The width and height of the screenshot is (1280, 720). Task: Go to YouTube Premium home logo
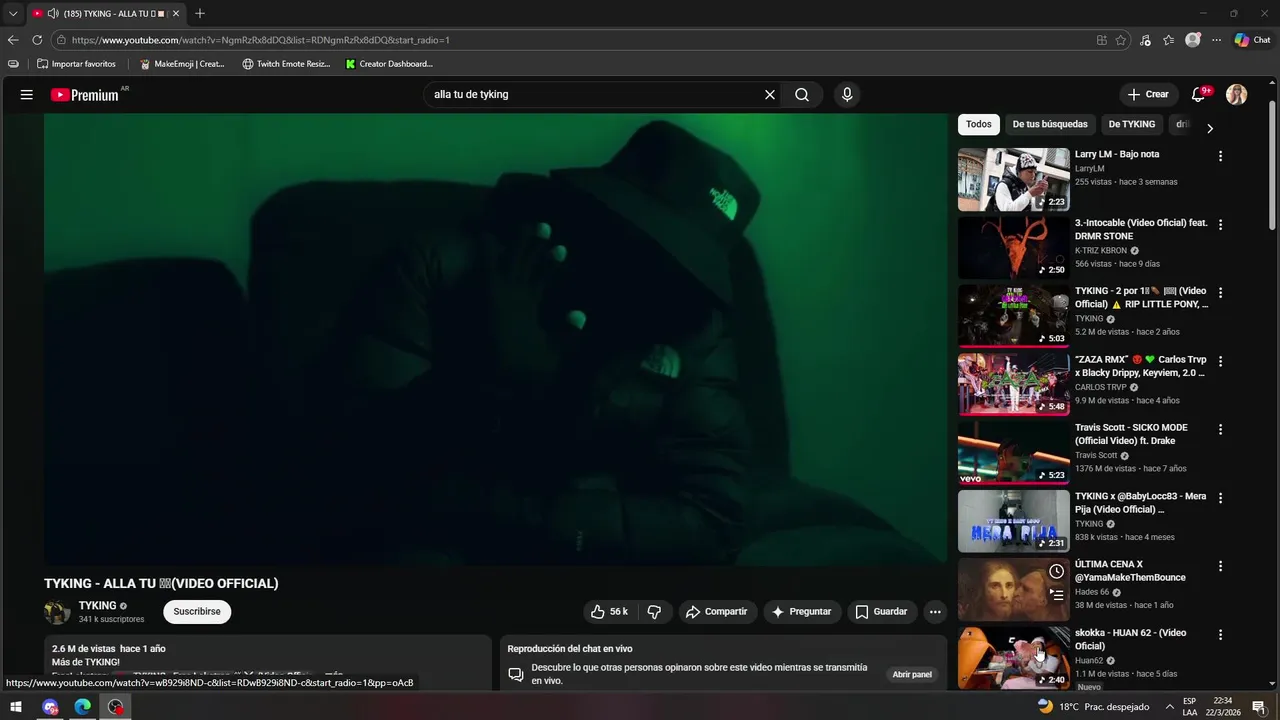pos(86,95)
